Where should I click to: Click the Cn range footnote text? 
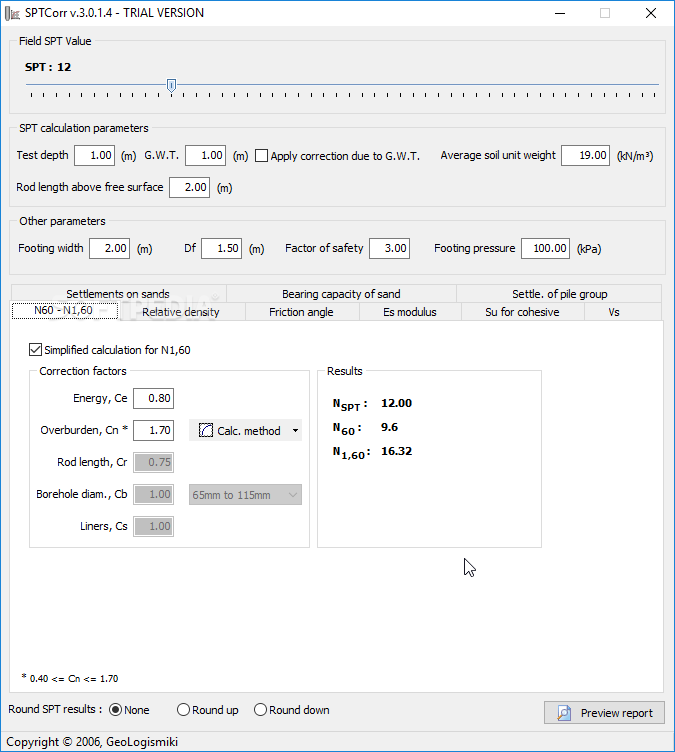pyautogui.click(x=70, y=678)
